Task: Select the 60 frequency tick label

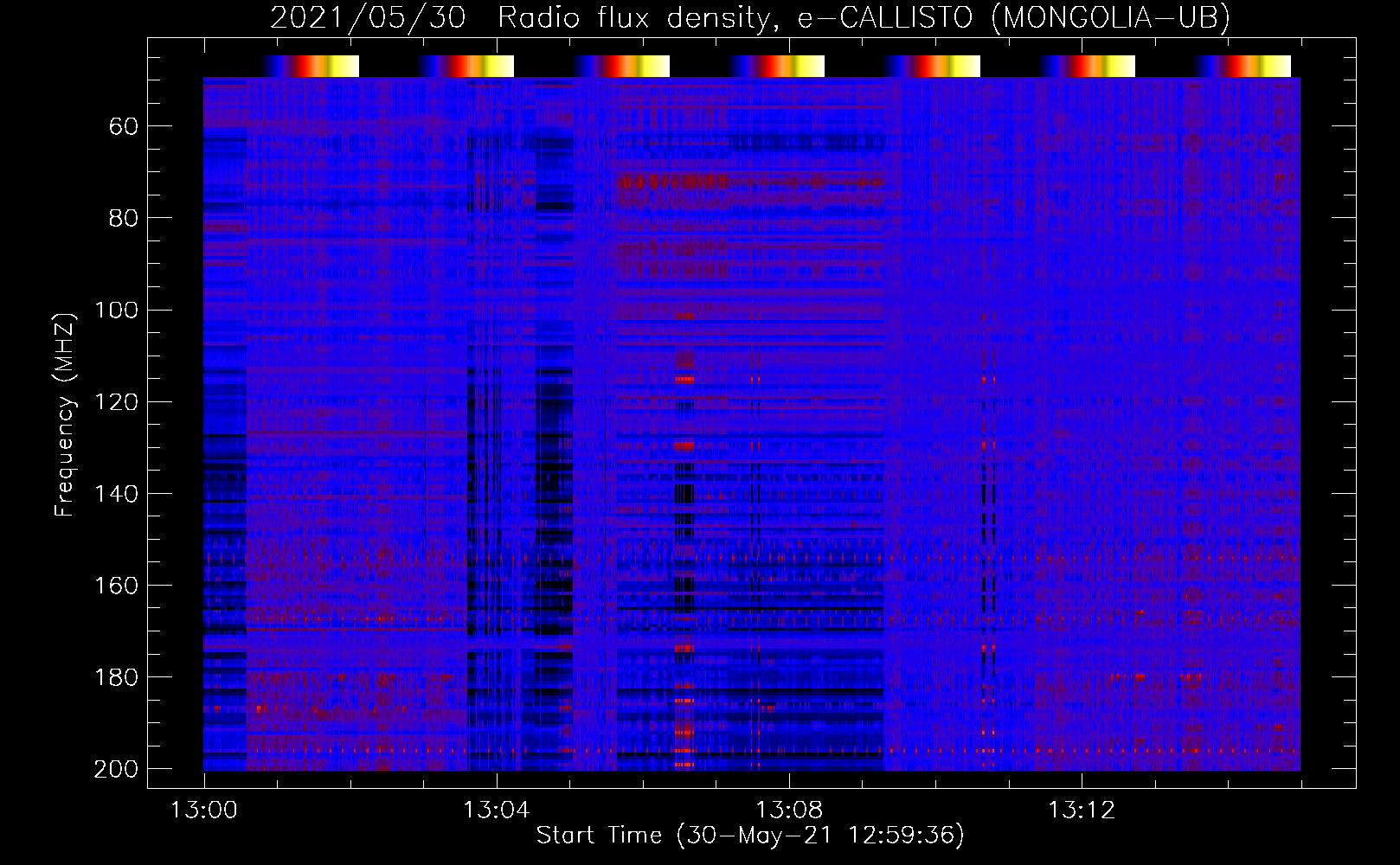Action: coord(124,127)
